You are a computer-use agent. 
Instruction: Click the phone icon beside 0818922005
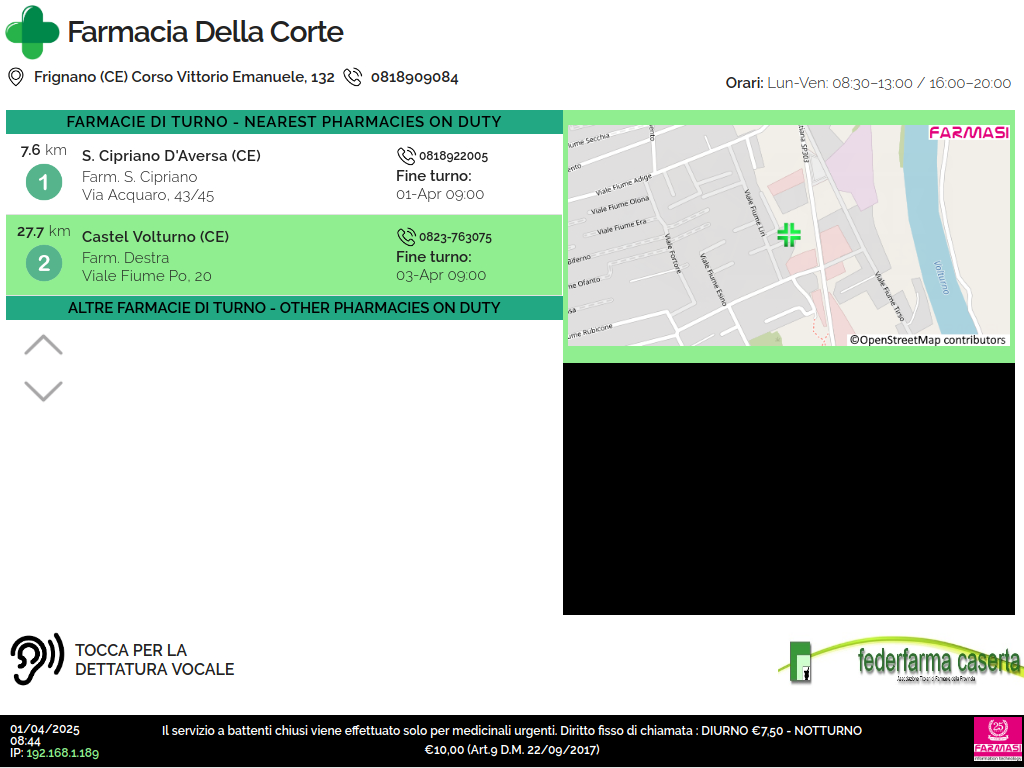pos(405,156)
